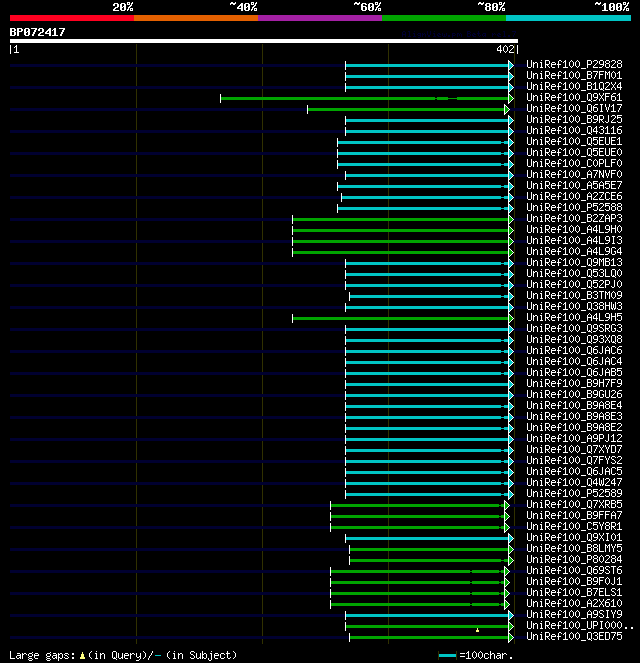Select the UniRef100_Q7XYD7 label
This screenshot has width=640, height=663.
click(574, 449)
